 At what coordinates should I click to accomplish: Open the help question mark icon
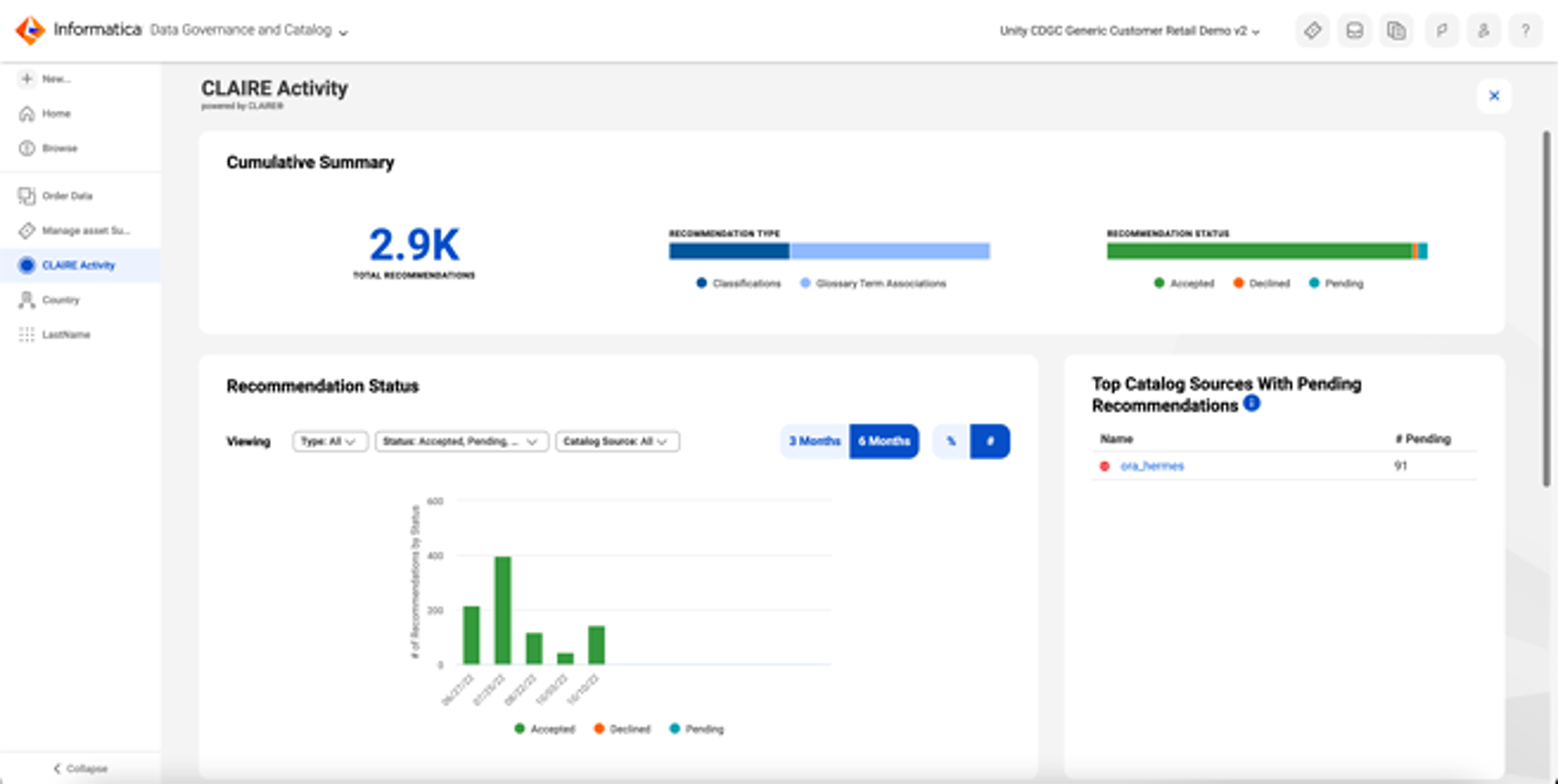tap(1525, 31)
